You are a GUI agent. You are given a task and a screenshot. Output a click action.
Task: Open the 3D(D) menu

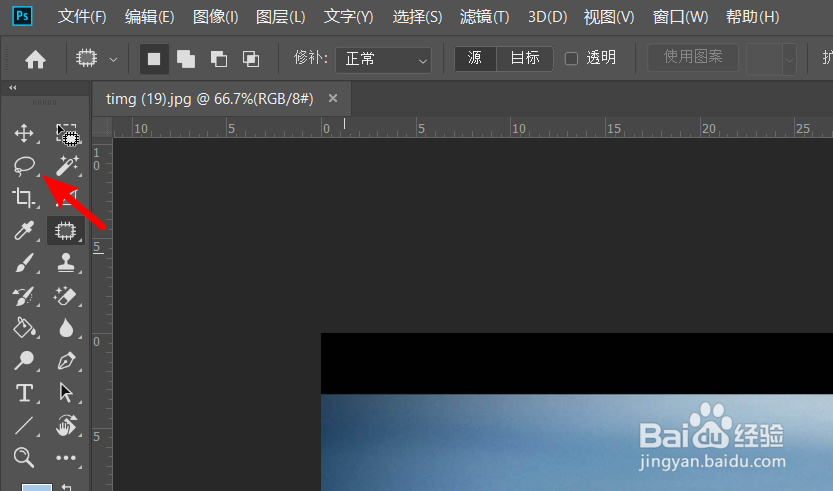[x=547, y=17]
